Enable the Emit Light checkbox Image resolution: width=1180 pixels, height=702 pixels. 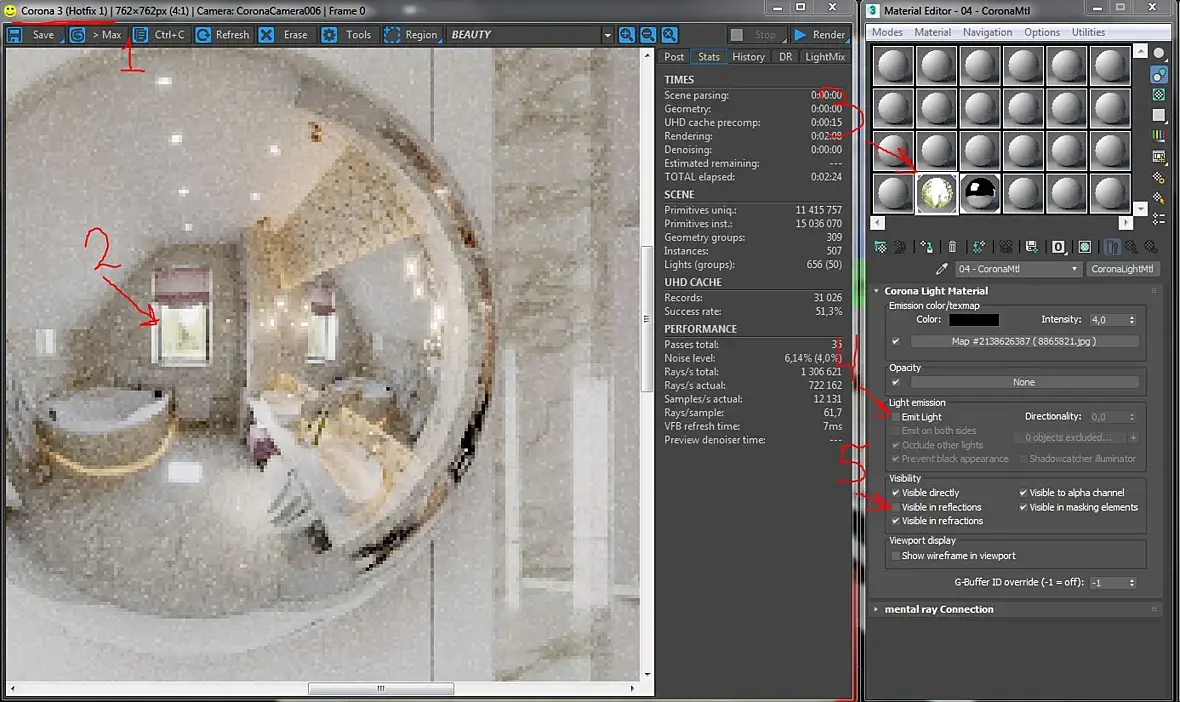(895, 417)
